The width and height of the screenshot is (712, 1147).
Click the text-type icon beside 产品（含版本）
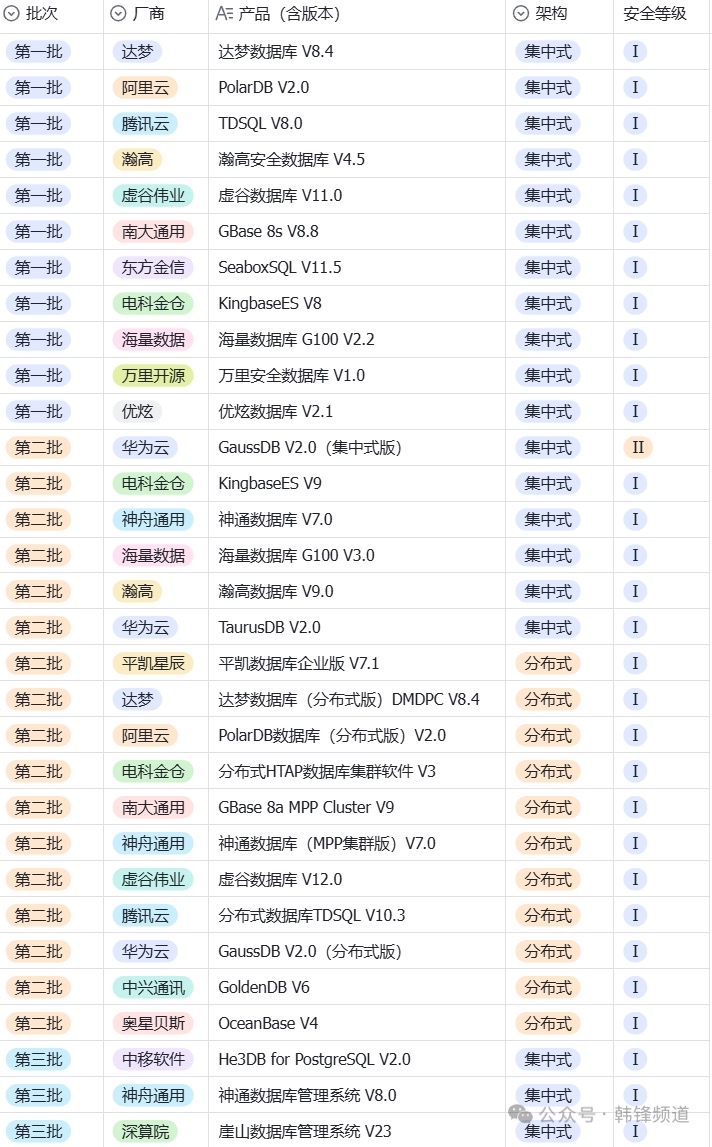(x=224, y=13)
